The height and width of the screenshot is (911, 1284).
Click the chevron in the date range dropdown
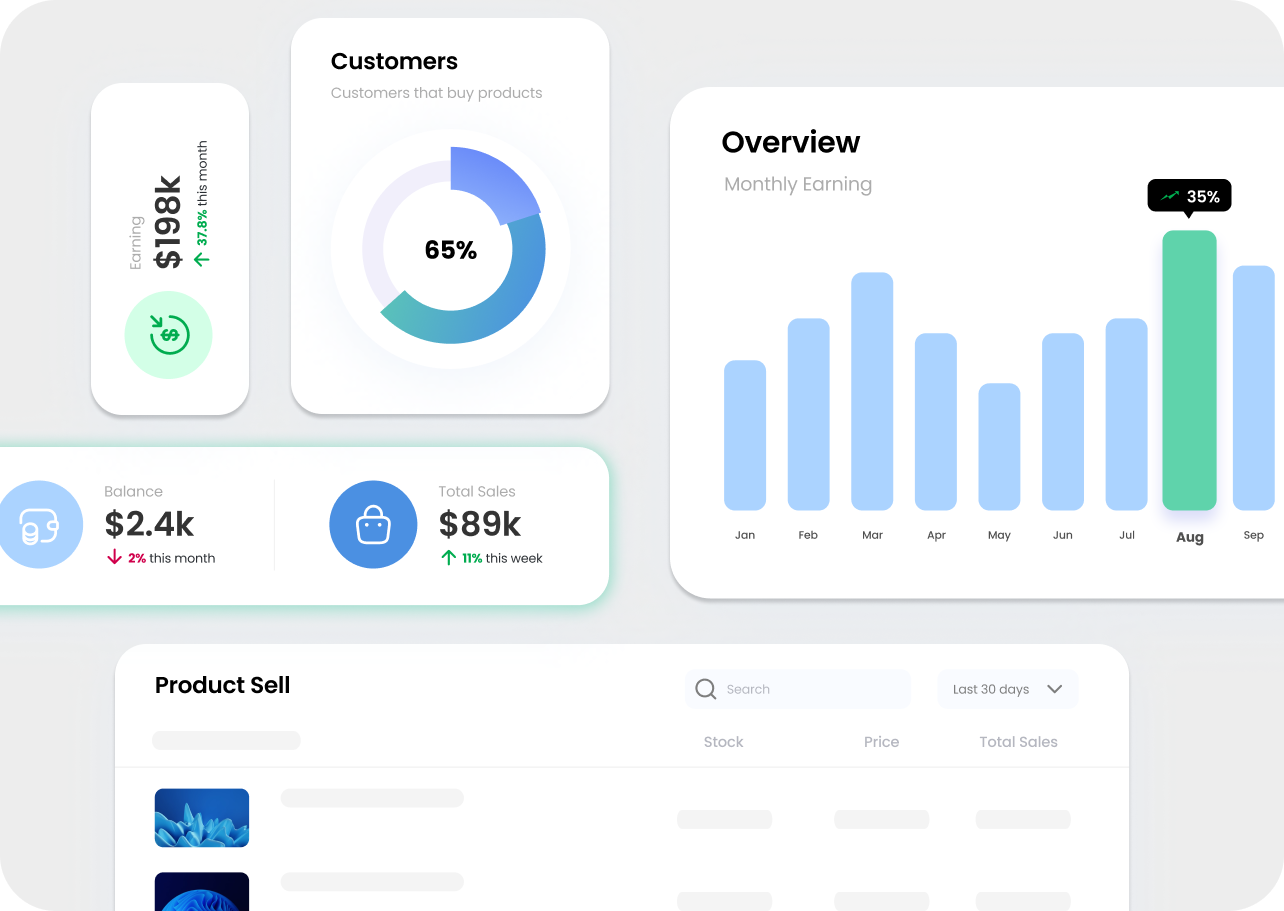click(1054, 689)
